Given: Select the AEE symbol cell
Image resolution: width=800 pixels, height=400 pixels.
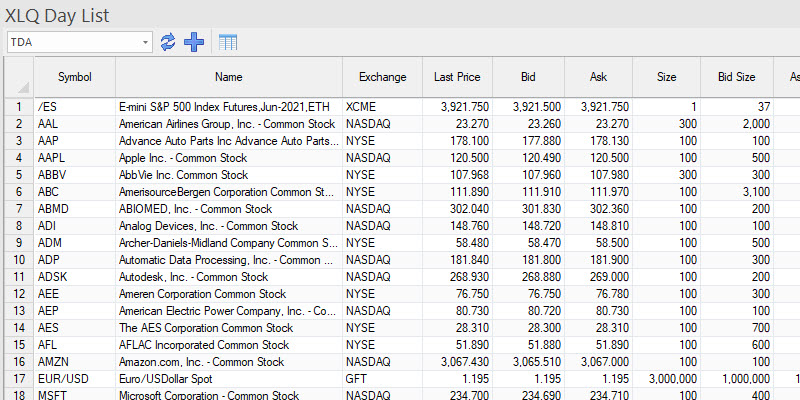Looking at the screenshot, I should 75,294.
